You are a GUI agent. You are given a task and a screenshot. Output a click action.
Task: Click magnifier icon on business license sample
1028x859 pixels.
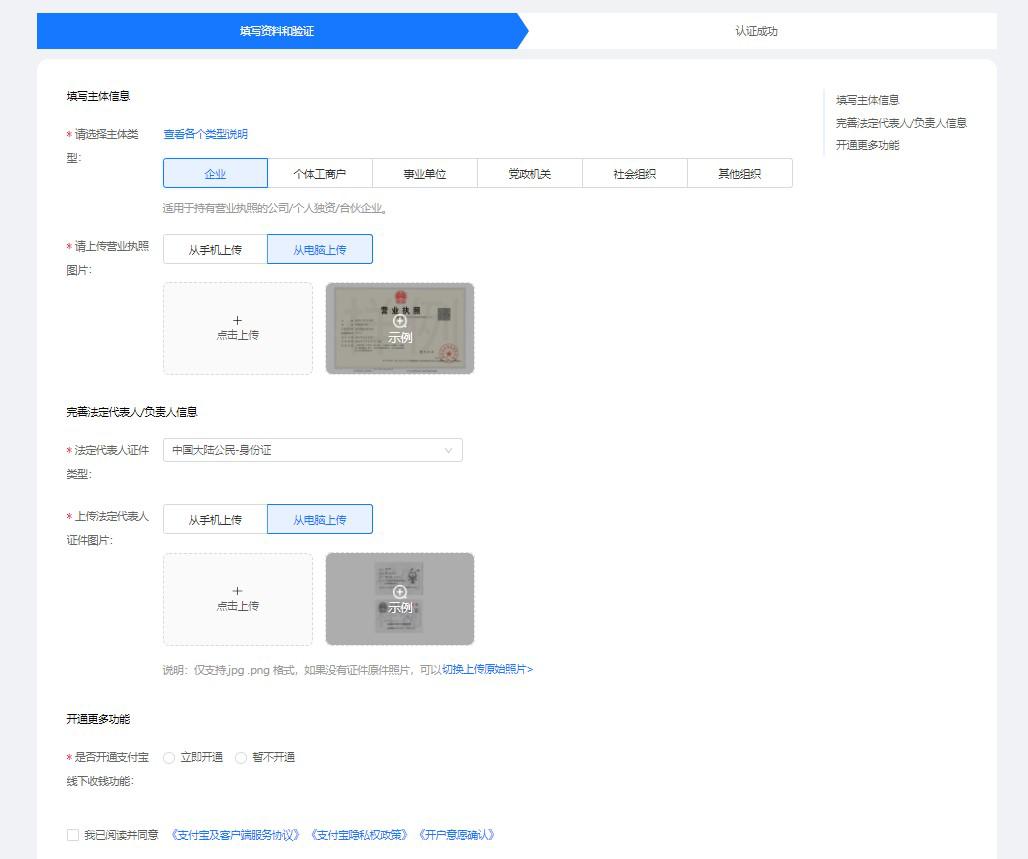tap(400, 321)
